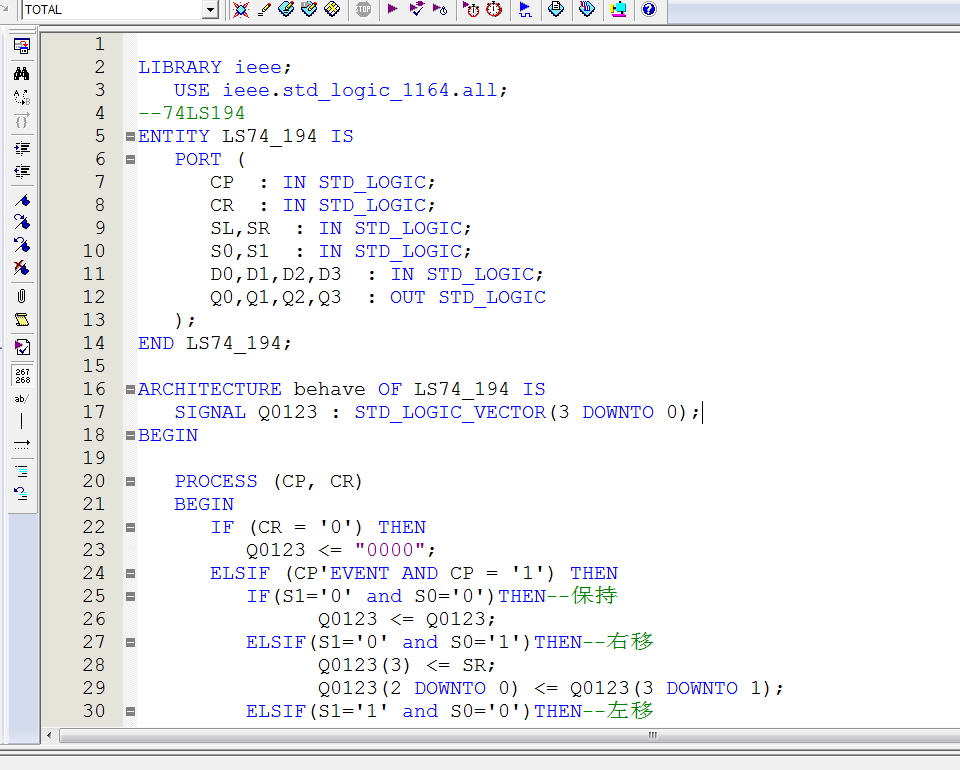Collapse the left-shift ELSIF block on line 30
Viewport: 960px width, 770px height.
pos(130,711)
